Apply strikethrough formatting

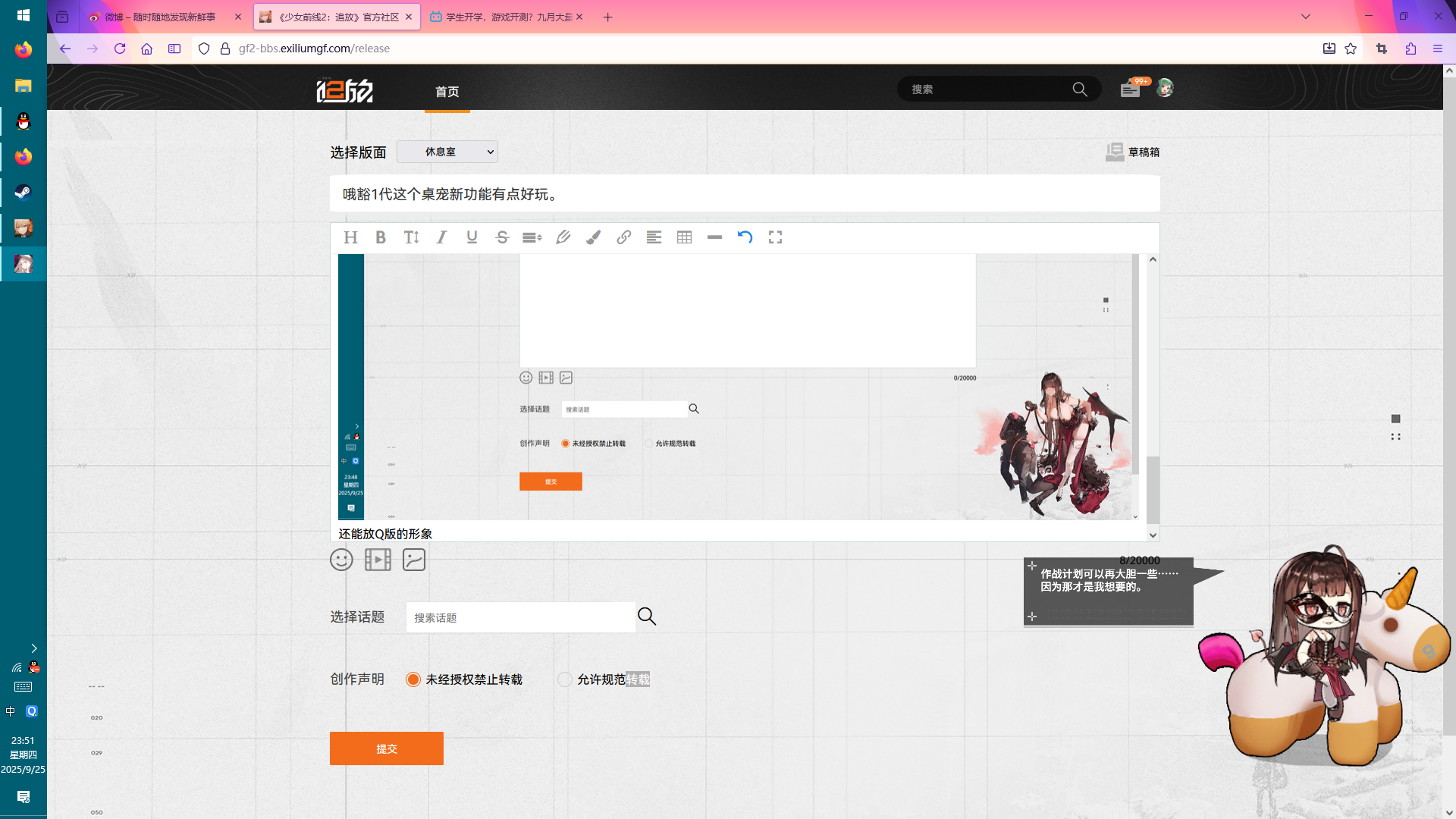502,237
